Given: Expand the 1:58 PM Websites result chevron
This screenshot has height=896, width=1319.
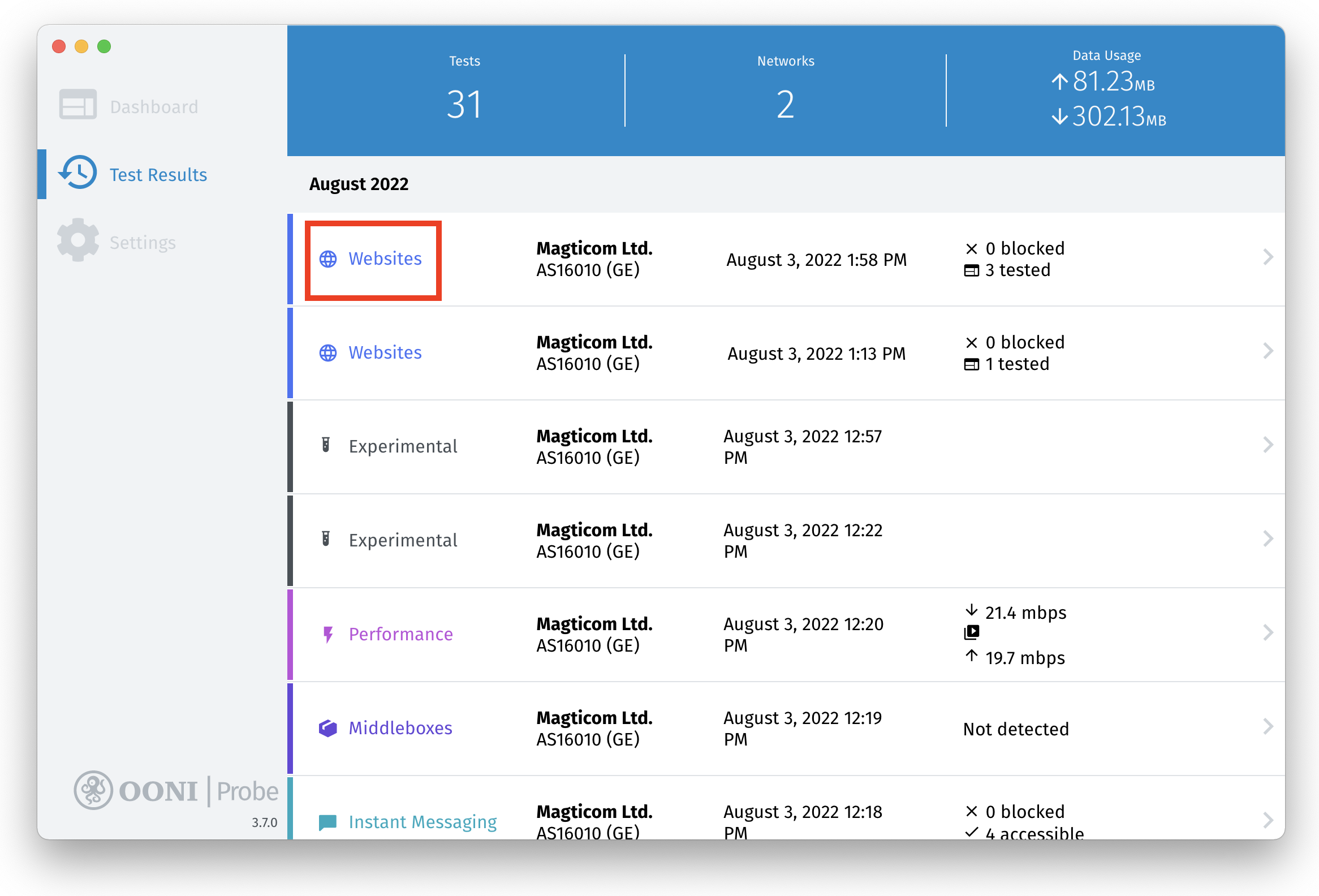Looking at the screenshot, I should pyautogui.click(x=1268, y=257).
